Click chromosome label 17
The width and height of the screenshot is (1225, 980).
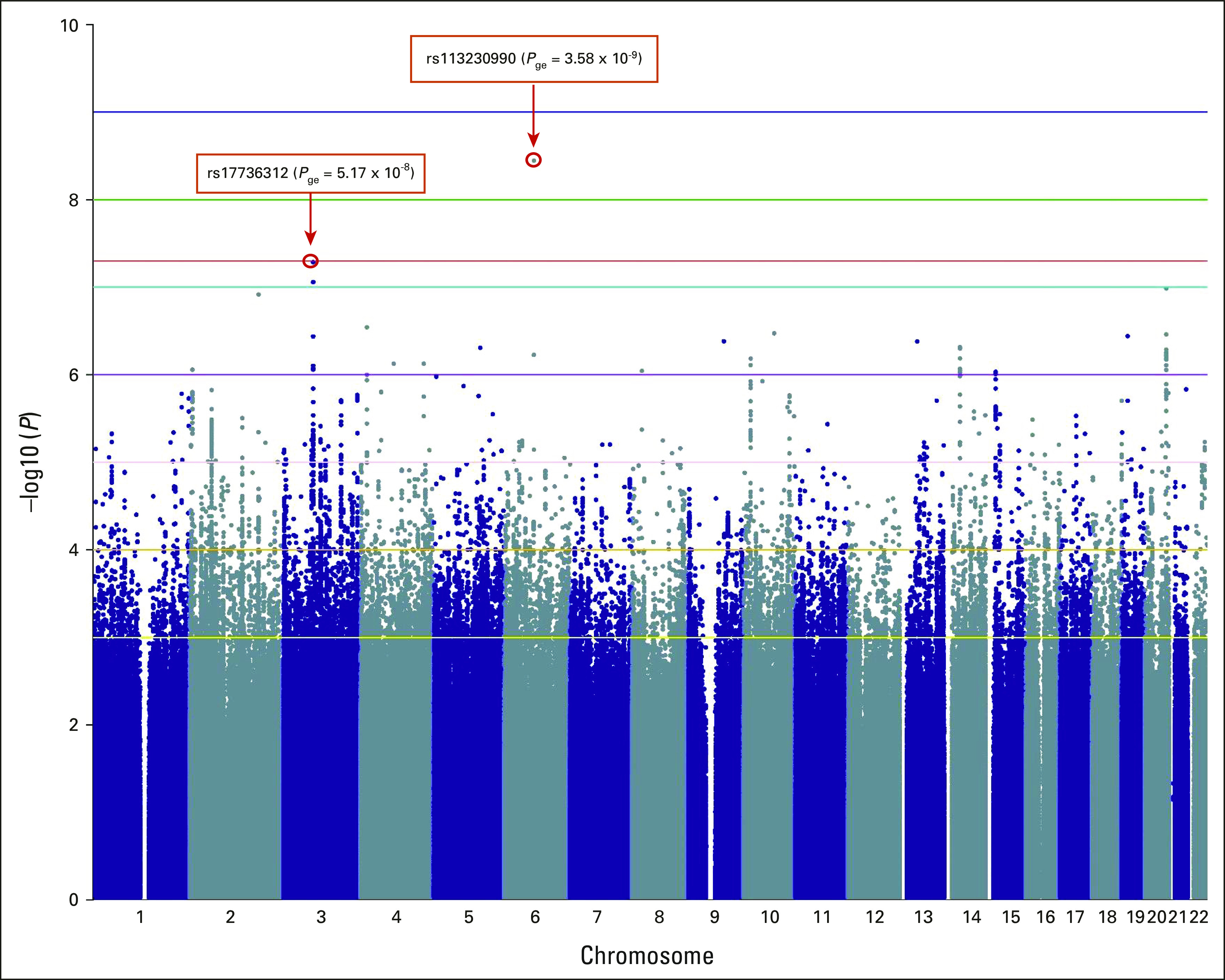coord(1075,917)
